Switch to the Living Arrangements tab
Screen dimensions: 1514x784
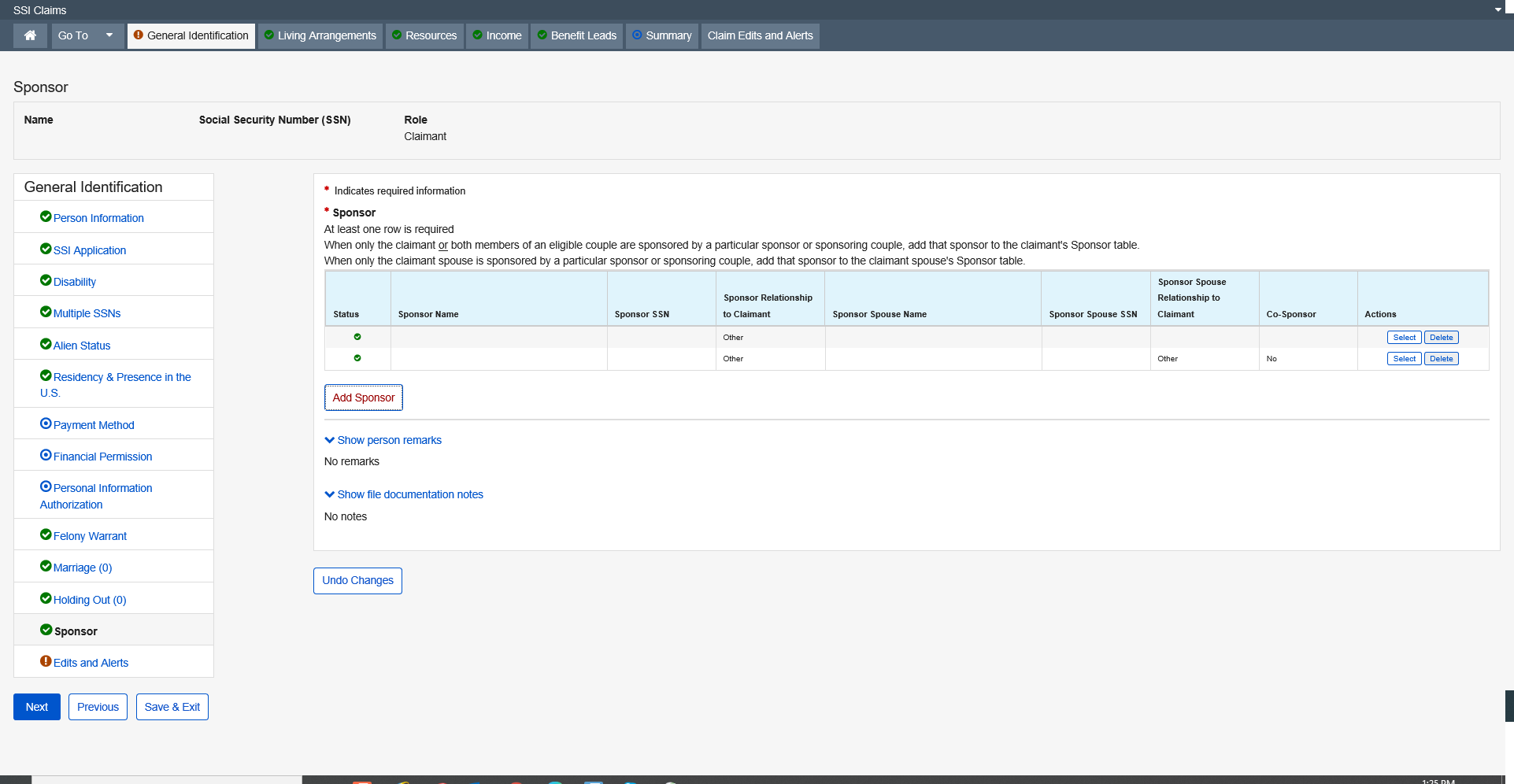point(320,35)
